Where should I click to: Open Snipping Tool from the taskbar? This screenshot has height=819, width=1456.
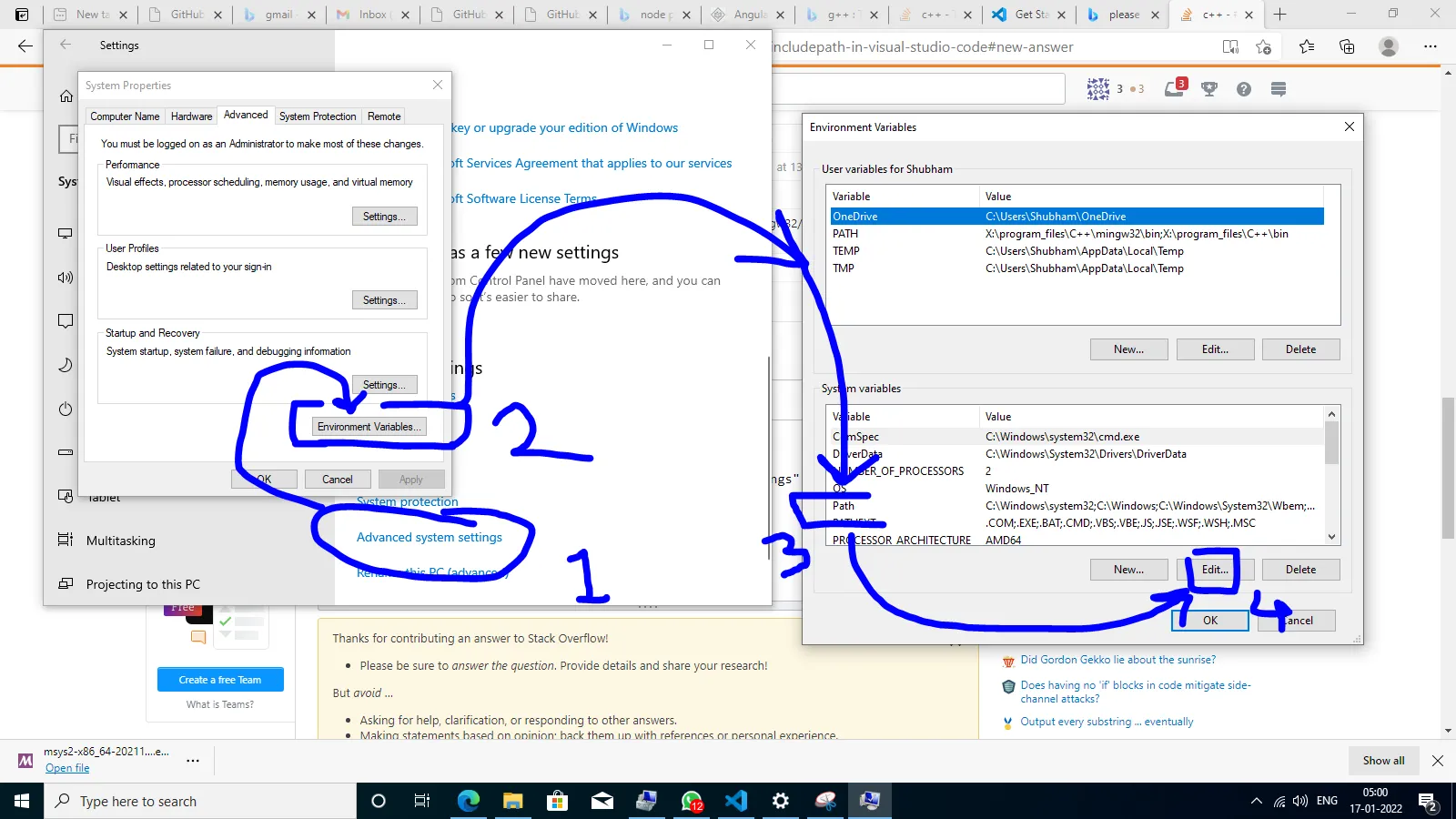tap(825, 801)
